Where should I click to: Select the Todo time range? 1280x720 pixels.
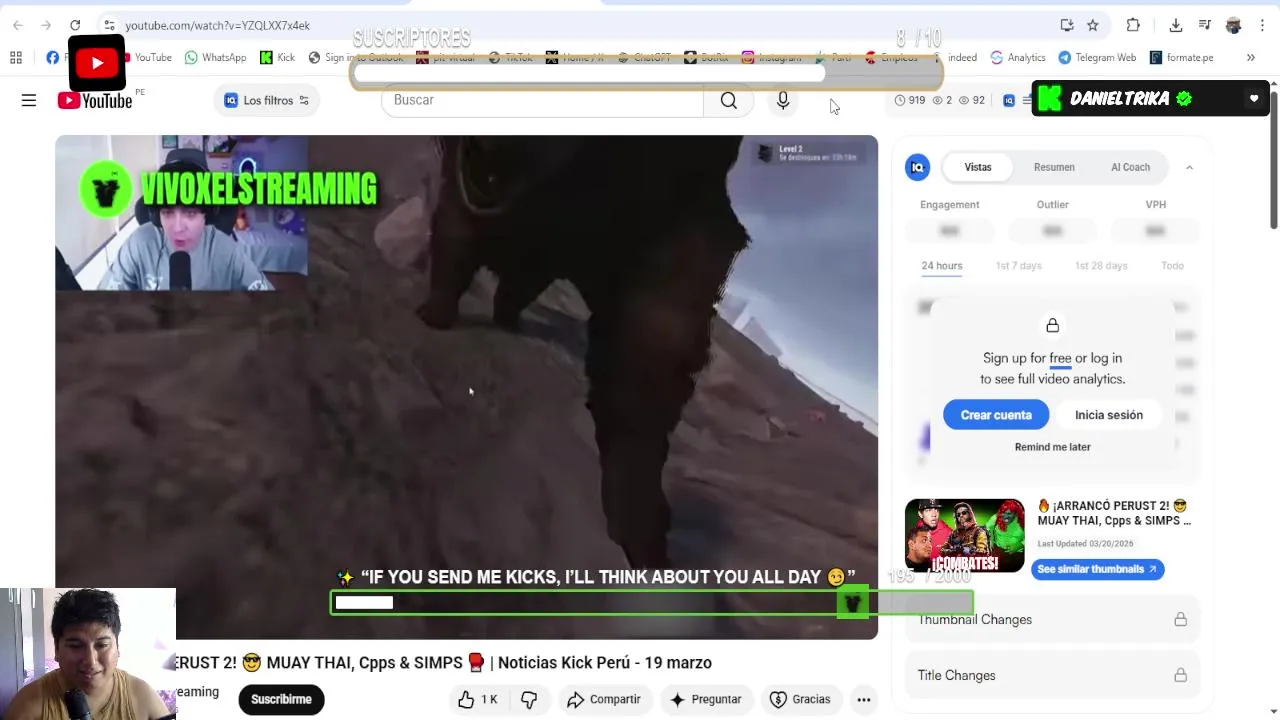(x=1172, y=265)
